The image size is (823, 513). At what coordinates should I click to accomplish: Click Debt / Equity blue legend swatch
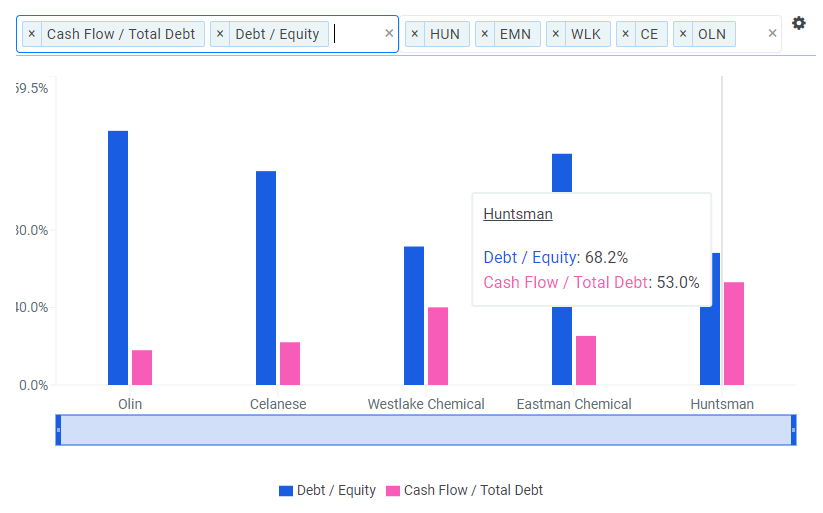286,491
